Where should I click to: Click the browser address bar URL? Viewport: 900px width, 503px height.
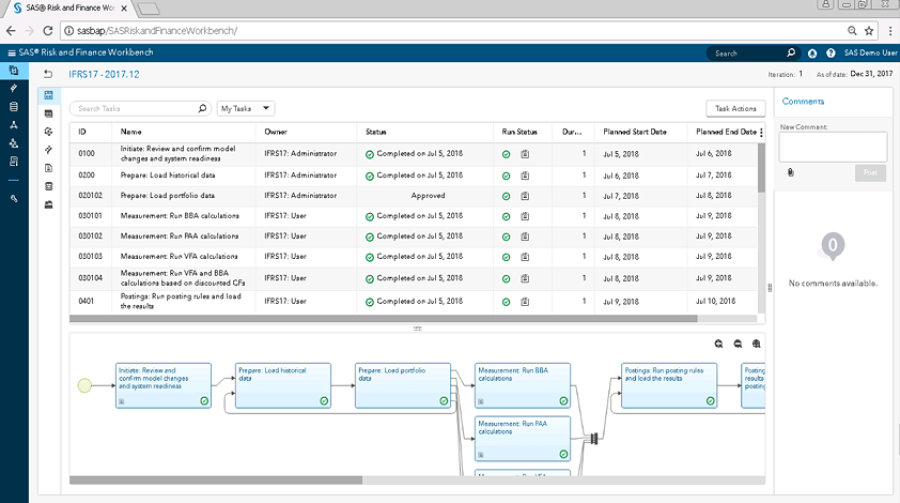(x=157, y=31)
